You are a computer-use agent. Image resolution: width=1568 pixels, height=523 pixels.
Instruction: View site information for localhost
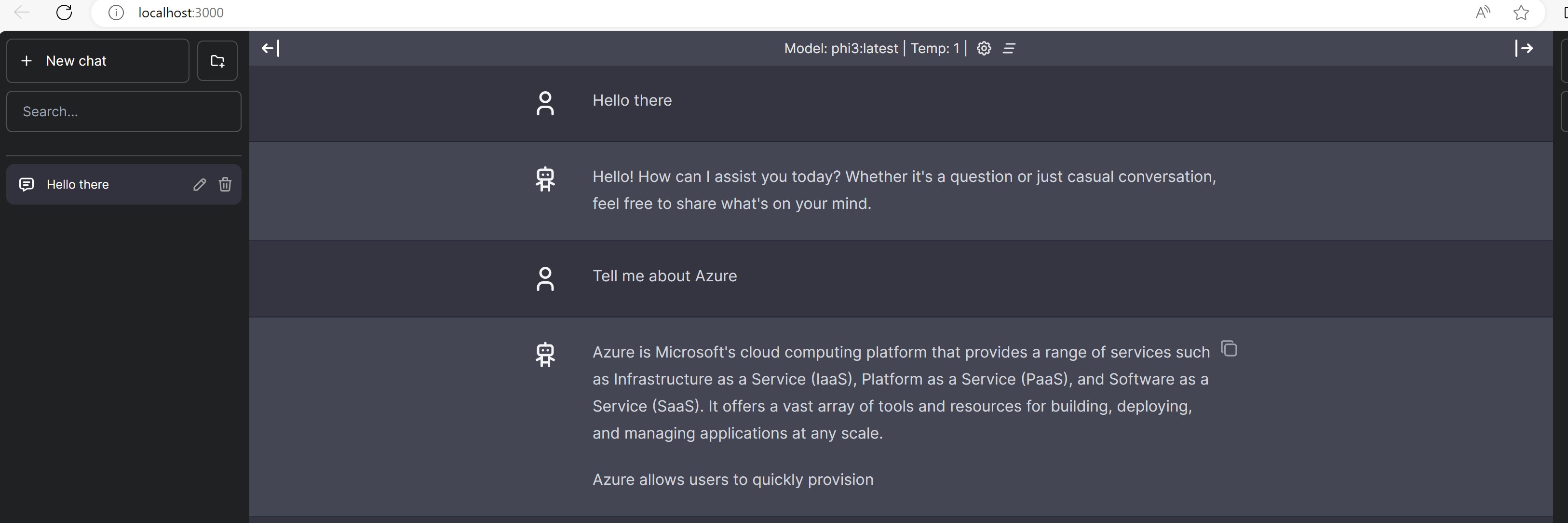(116, 12)
